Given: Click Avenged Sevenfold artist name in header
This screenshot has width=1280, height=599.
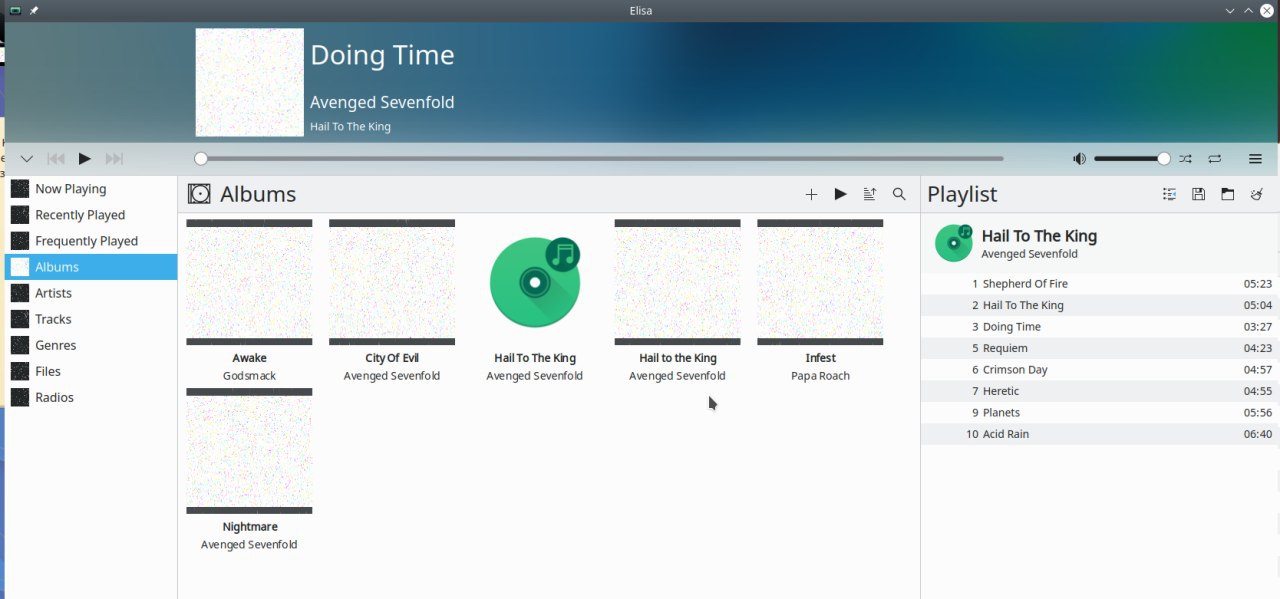Looking at the screenshot, I should point(382,102).
